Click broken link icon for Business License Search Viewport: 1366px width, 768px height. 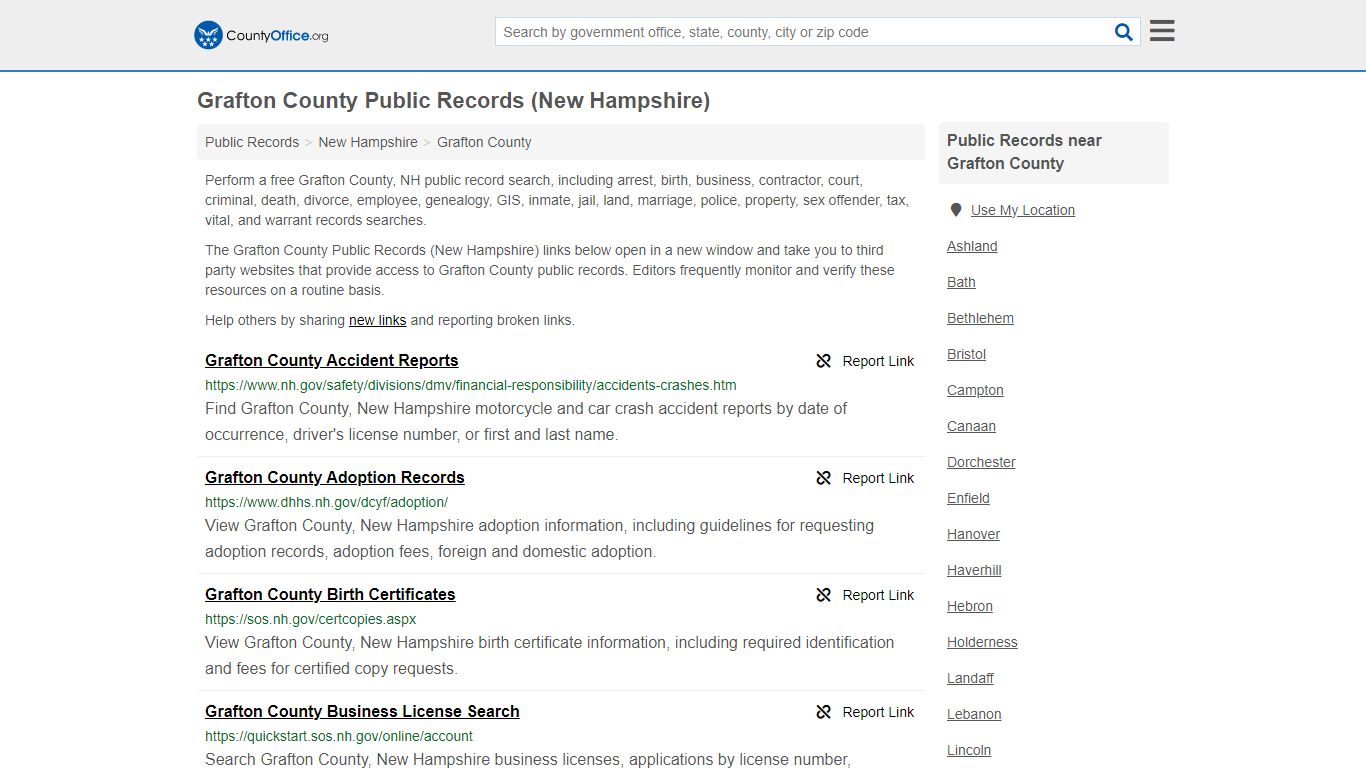coord(824,712)
